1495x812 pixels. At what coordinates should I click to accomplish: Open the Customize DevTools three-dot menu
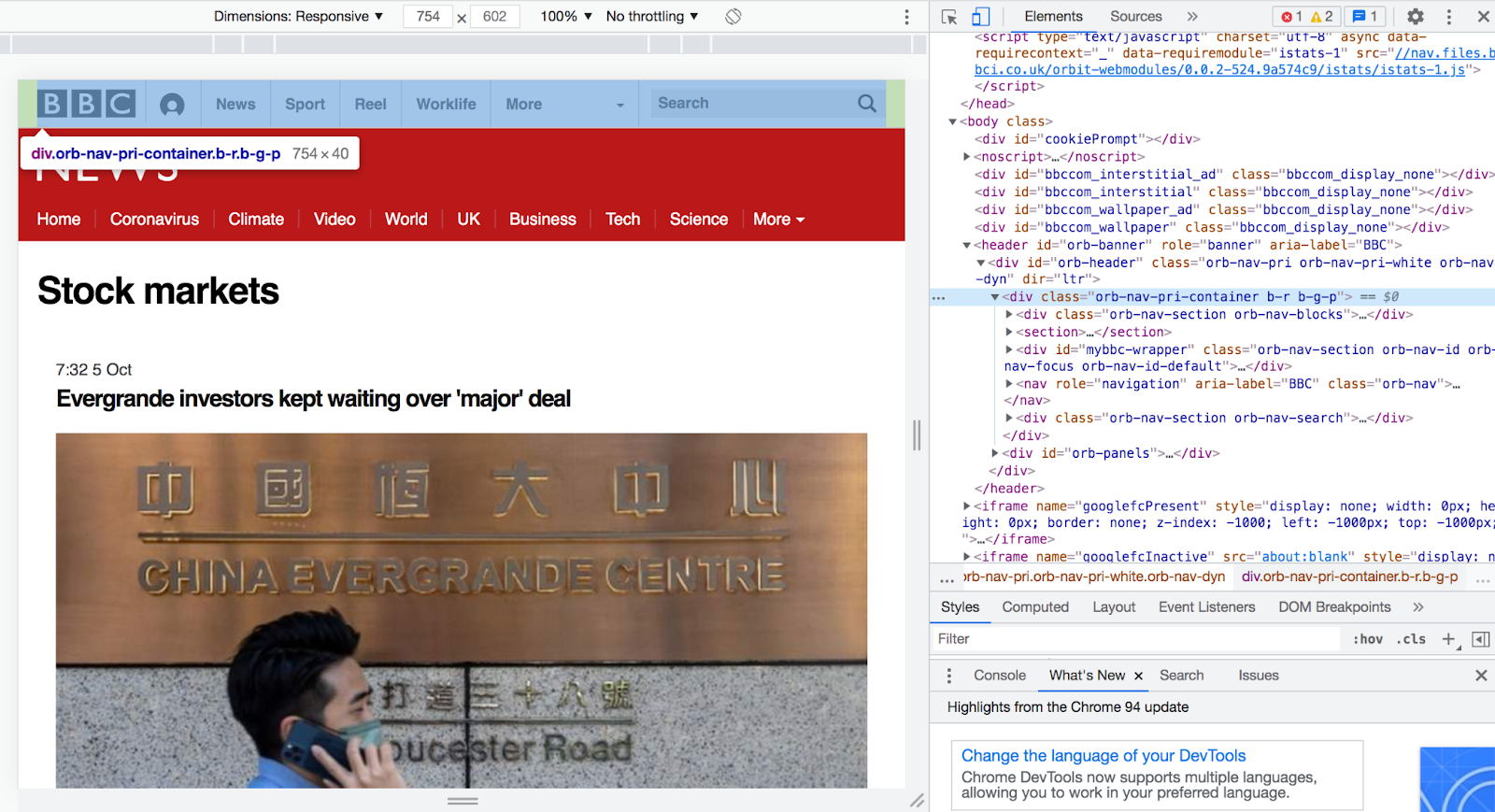pos(1449,17)
